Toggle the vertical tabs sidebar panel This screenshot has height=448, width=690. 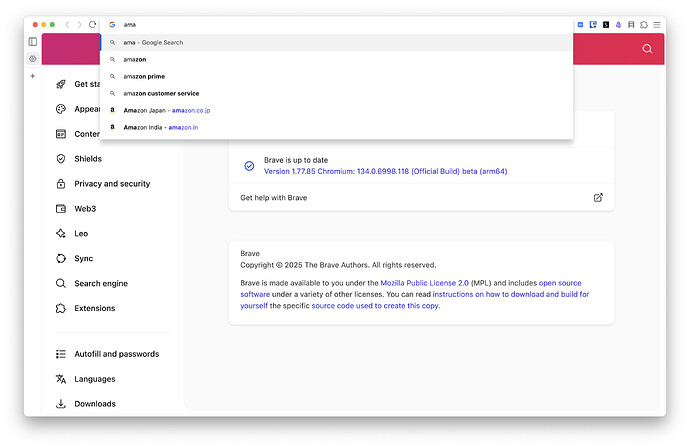(33, 42)
